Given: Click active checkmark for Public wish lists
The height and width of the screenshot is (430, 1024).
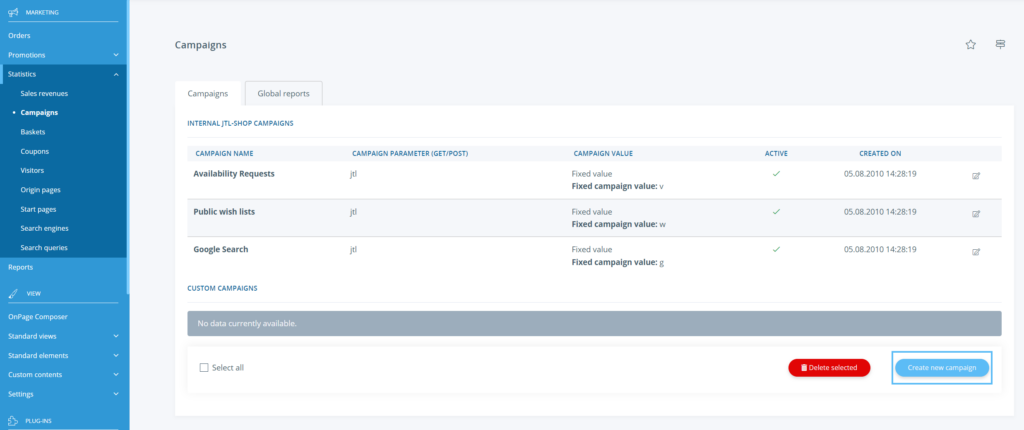Looking at the screenshot, I should pyautogui.click(x=776, y=212).
